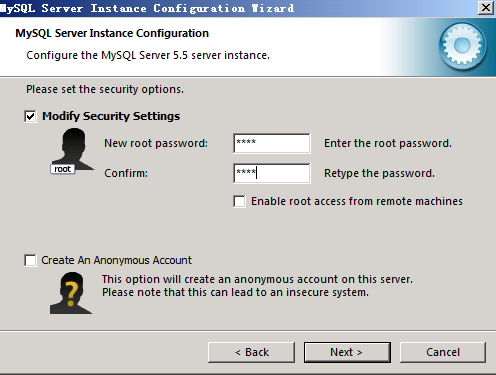Close the wizard window with X
The width and height of the screenshot is (496, 375).
click(x=486, y=7)
